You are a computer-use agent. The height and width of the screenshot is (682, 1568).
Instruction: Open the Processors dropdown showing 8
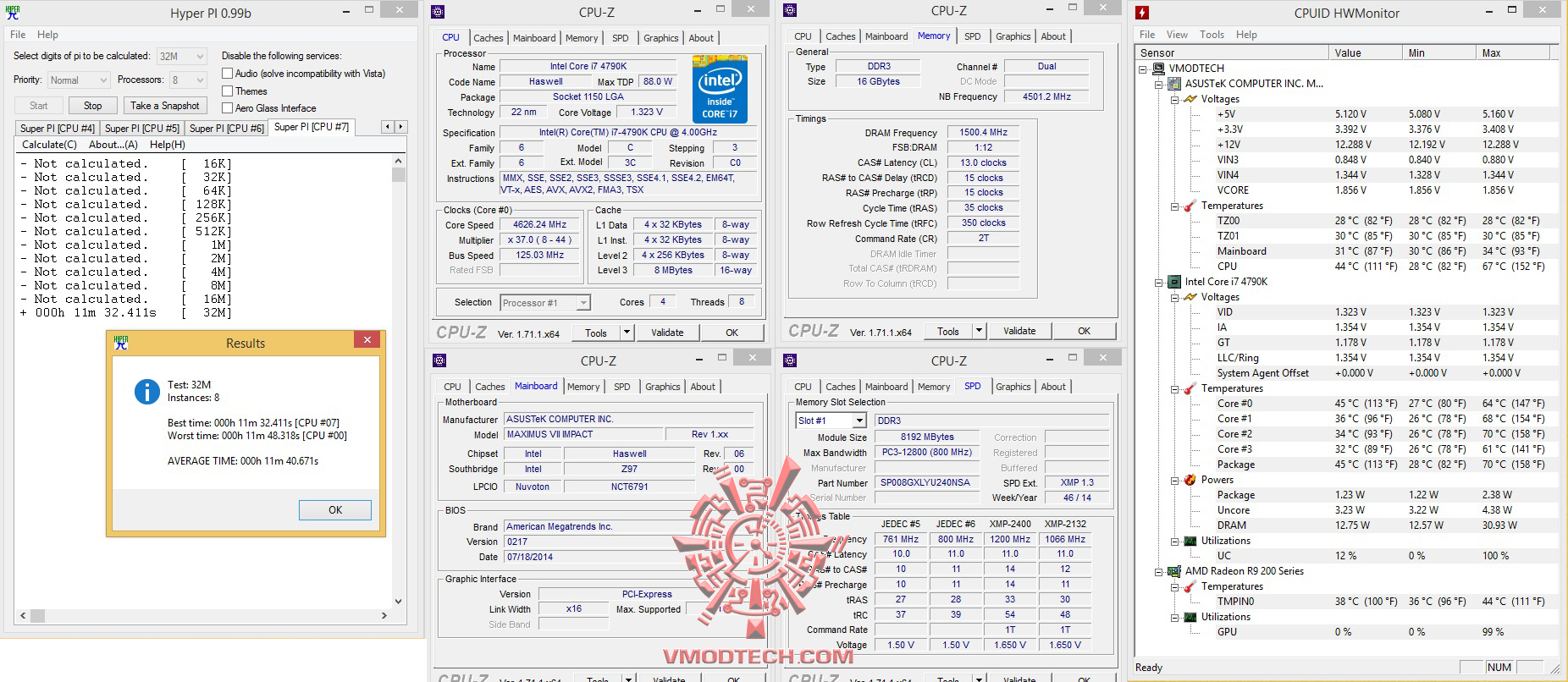(x=187, y=80)
